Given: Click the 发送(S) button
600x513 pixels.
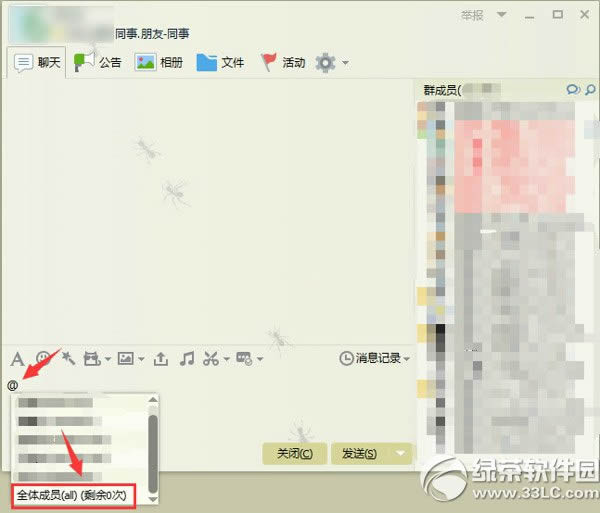Looking at the screenshot, I should pyautogui.click(x=359, y=453).
